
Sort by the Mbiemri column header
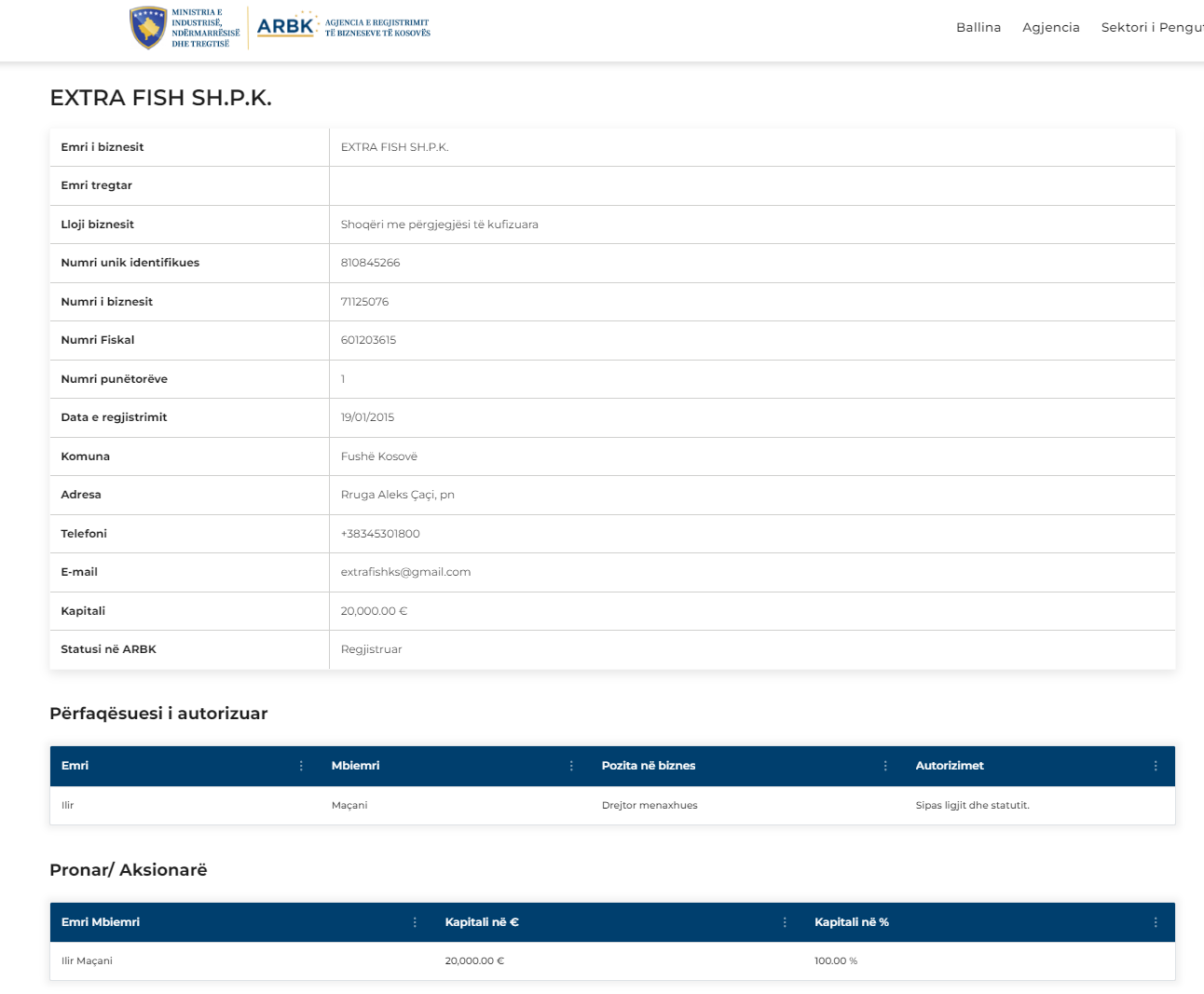tap(356, 766)
